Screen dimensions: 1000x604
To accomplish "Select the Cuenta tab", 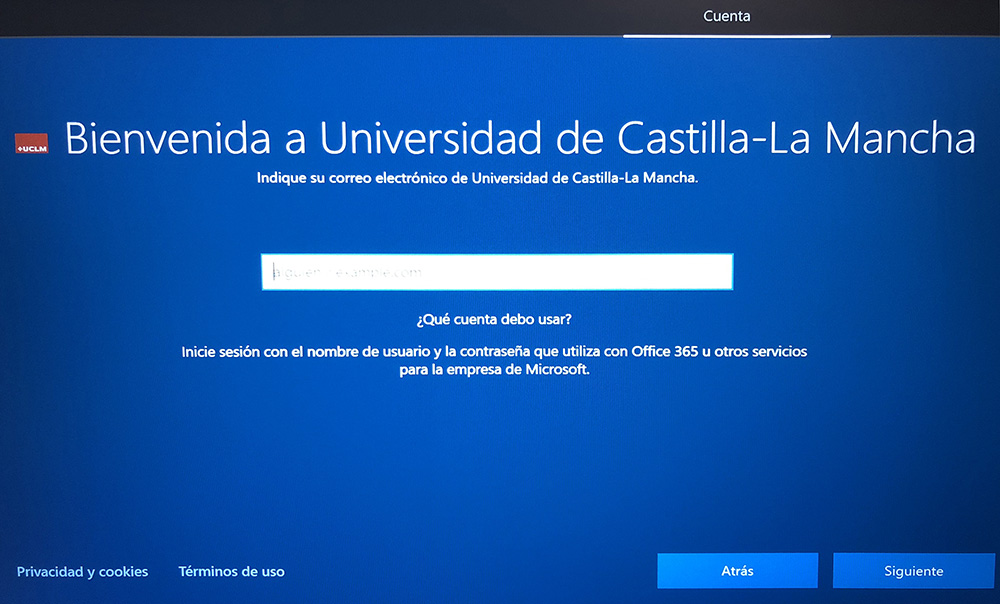I will pos(726,17).
